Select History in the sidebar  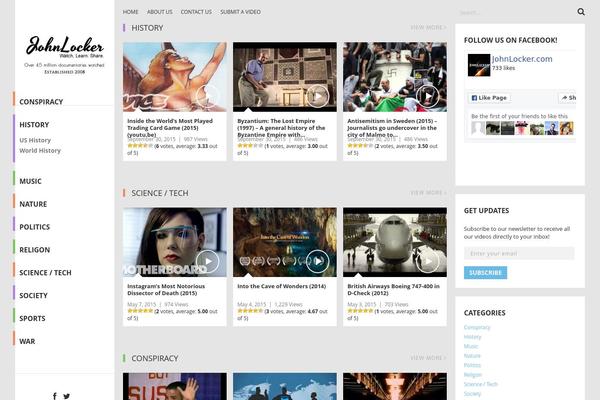click(x=34, y=125)
